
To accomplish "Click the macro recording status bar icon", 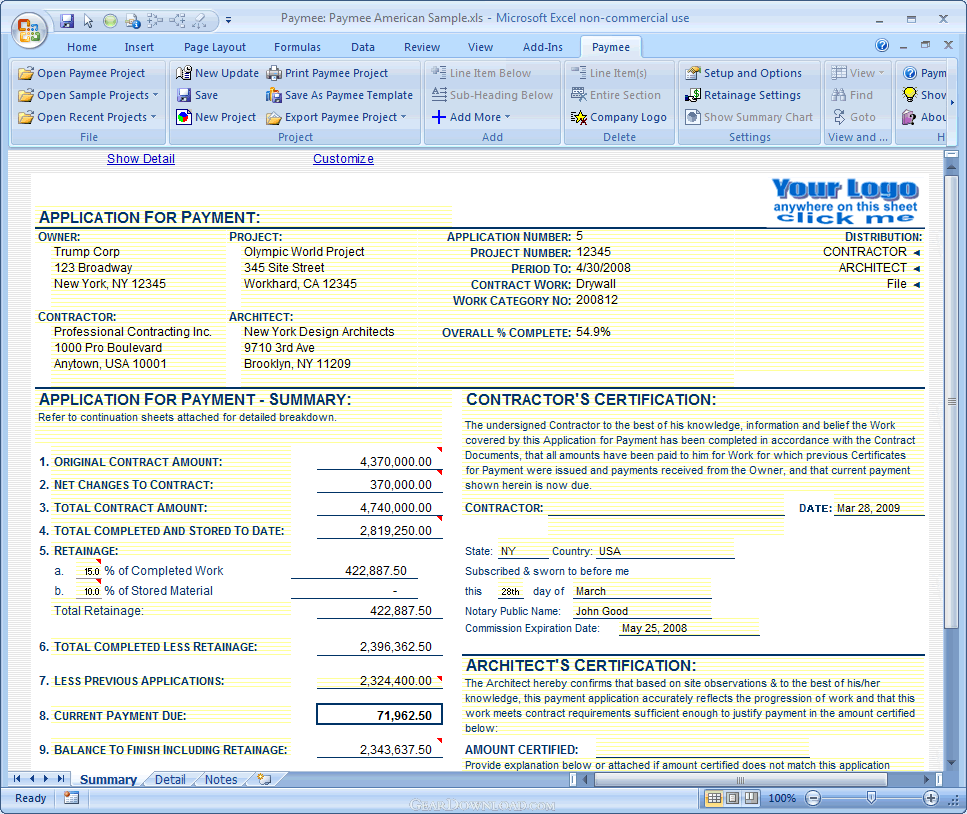I will click(x=72, y=798).
